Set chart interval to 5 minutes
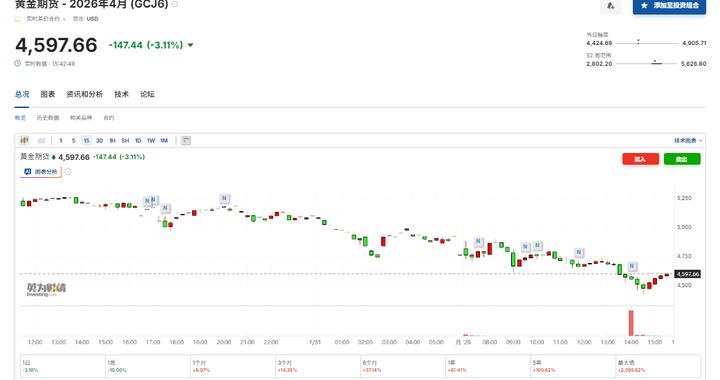Viewport: 720px width, 380px height. [73, 140]
